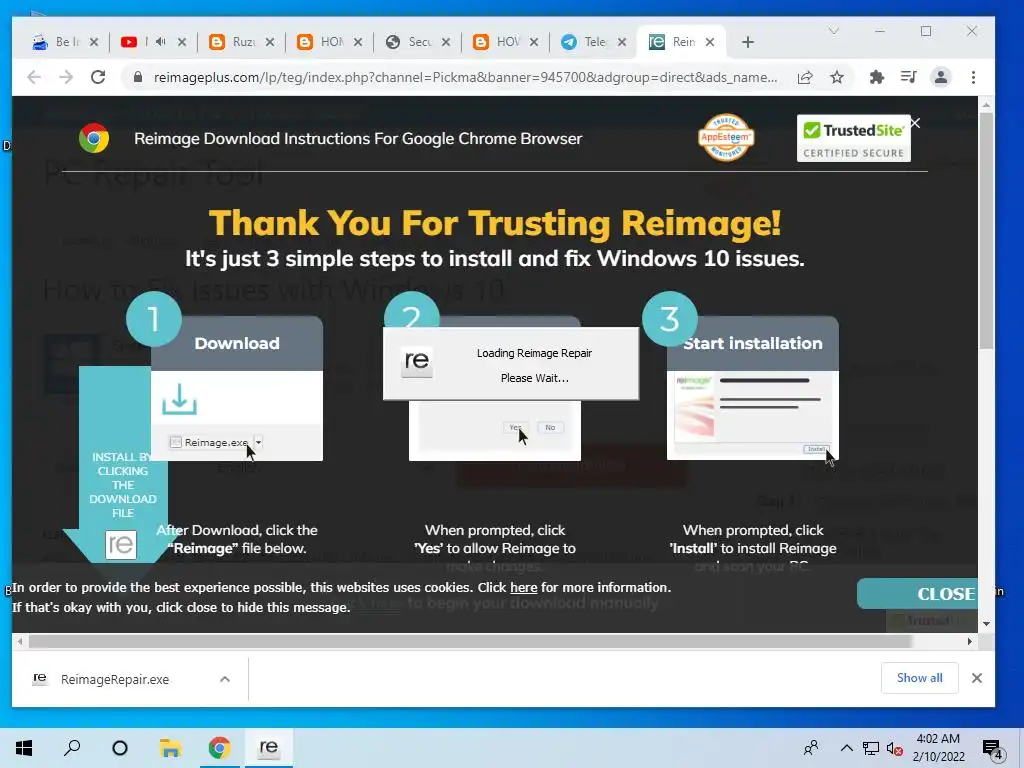1024x768 pixels.
Task: Click the reimageplus.com address bar
Action: (x=465, y=77)
